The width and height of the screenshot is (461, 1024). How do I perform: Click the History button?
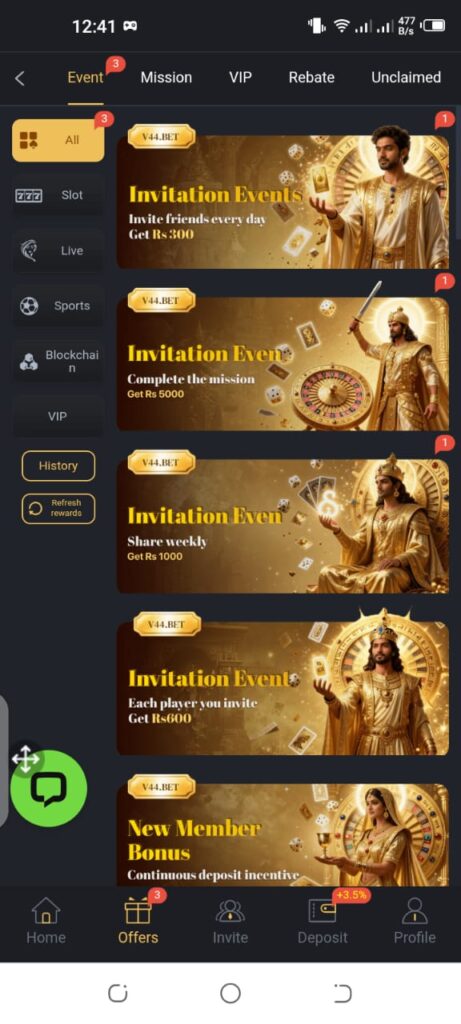(58, 466)
